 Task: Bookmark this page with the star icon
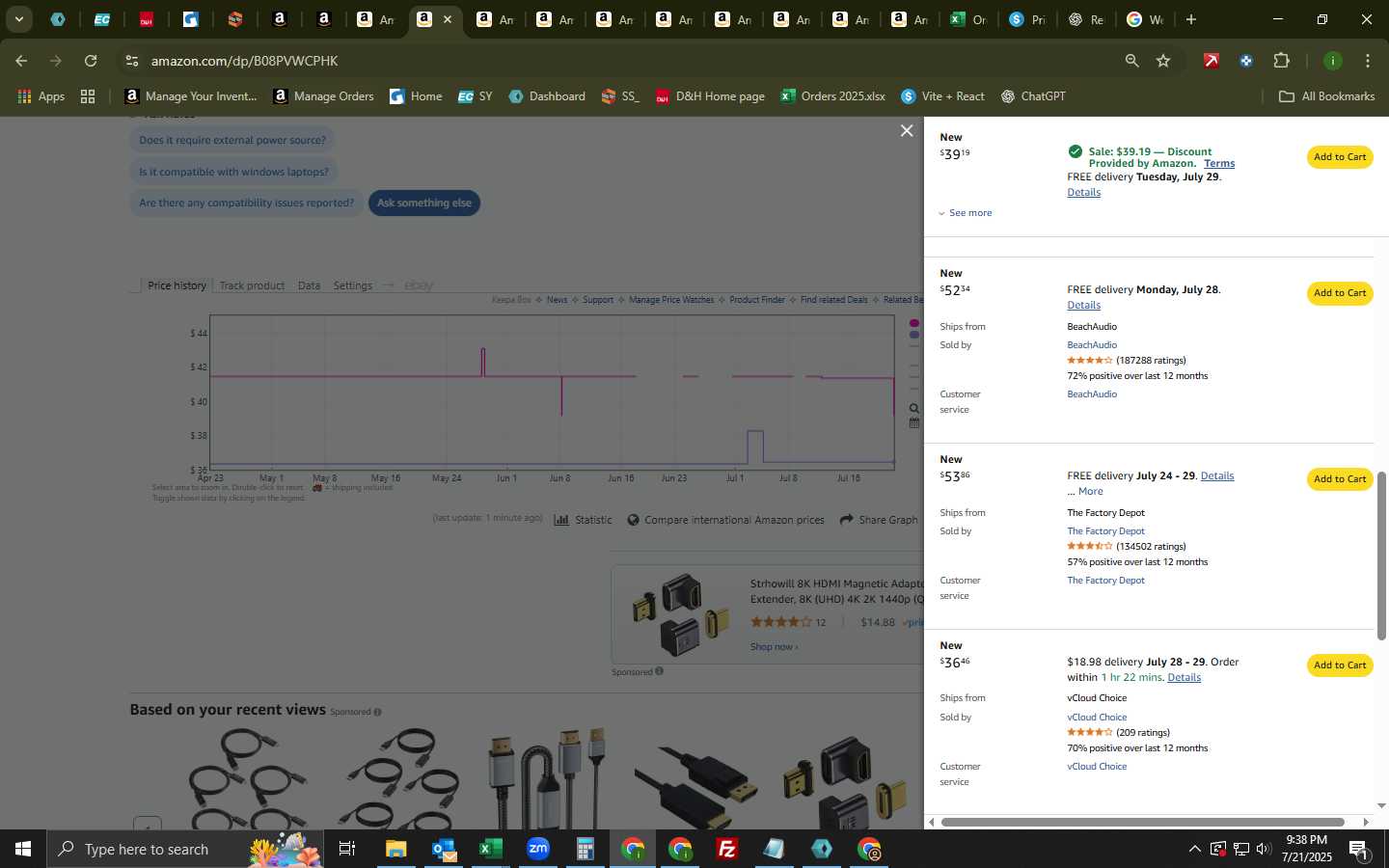[1163, 61]
